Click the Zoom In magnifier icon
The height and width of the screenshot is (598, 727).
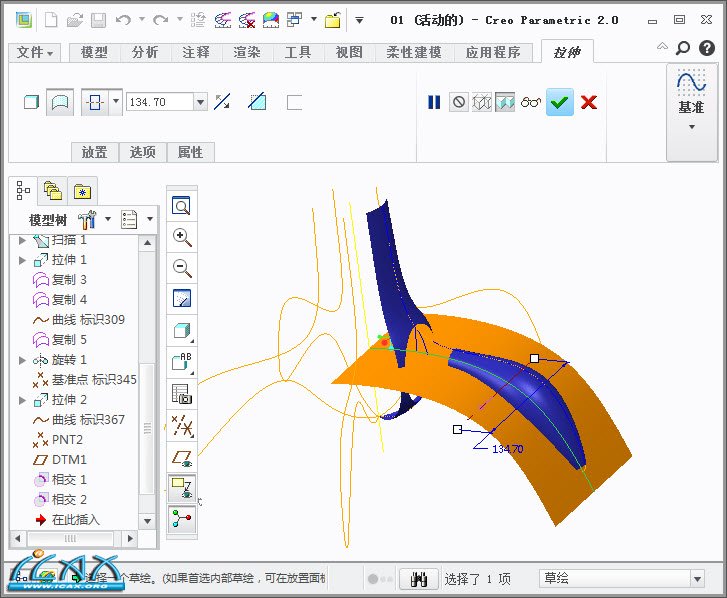181,237
